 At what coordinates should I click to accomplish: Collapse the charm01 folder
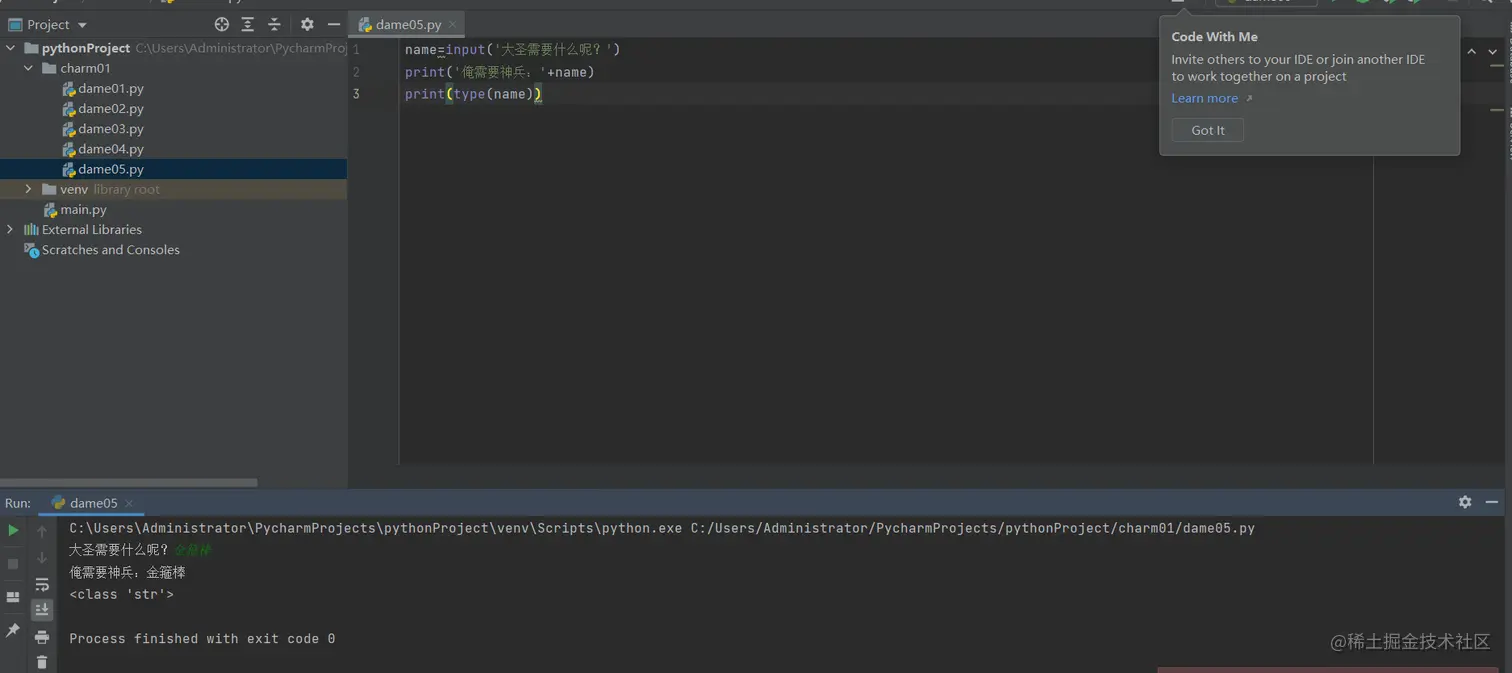(x=29, y=68)
